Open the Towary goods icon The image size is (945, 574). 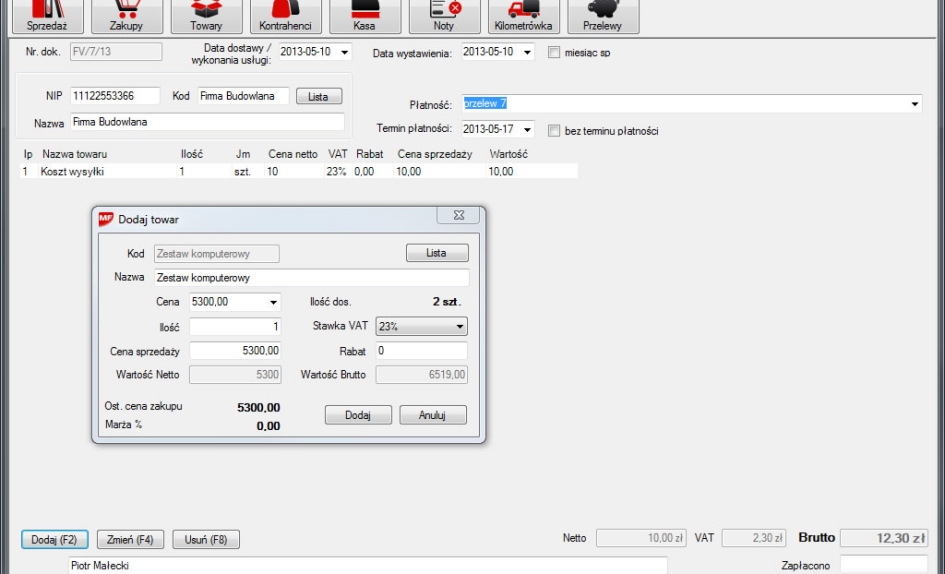click(x=206, y=15)
